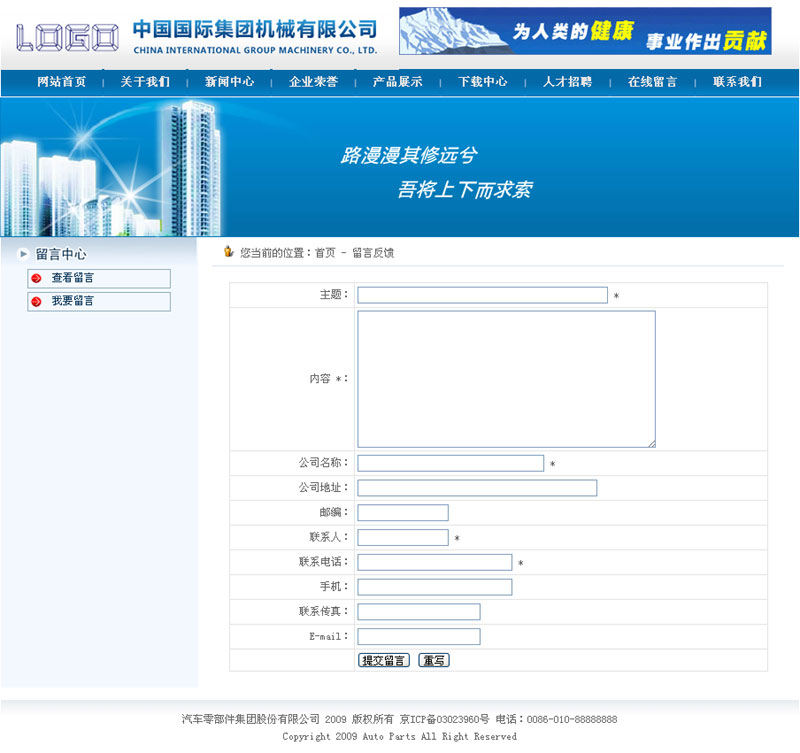This screenshot has width=800, height=753.
Task: Focus the 公司地址 input field
Action: click(477, 488)
